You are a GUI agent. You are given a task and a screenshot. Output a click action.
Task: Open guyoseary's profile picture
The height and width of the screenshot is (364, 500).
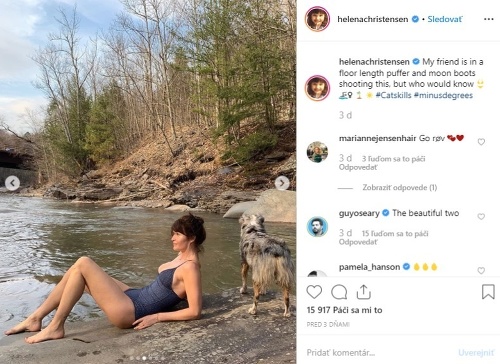point(317,226)
